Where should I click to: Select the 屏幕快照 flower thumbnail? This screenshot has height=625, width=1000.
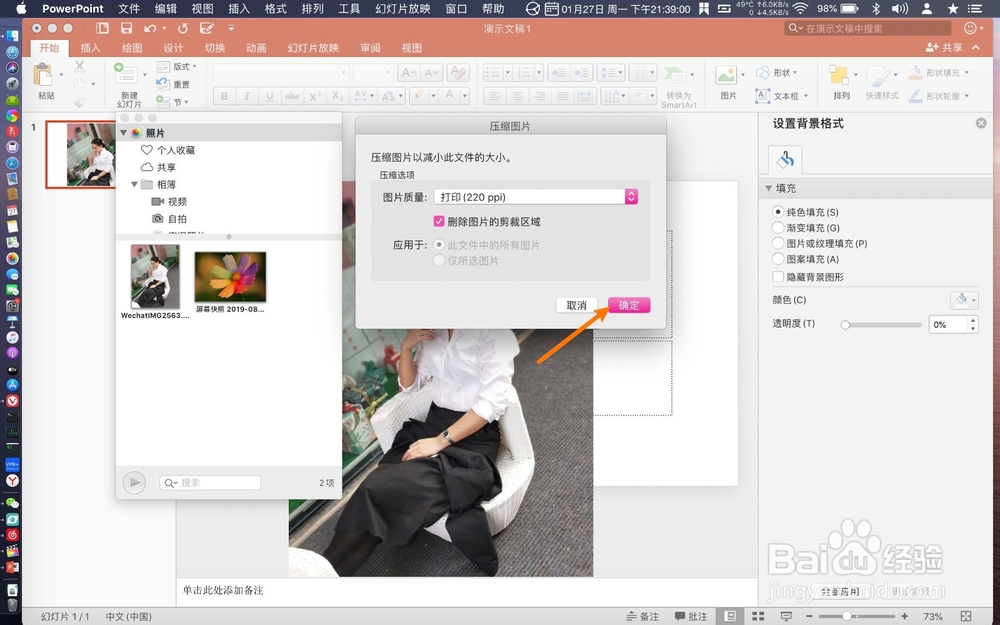coord(231,276)
